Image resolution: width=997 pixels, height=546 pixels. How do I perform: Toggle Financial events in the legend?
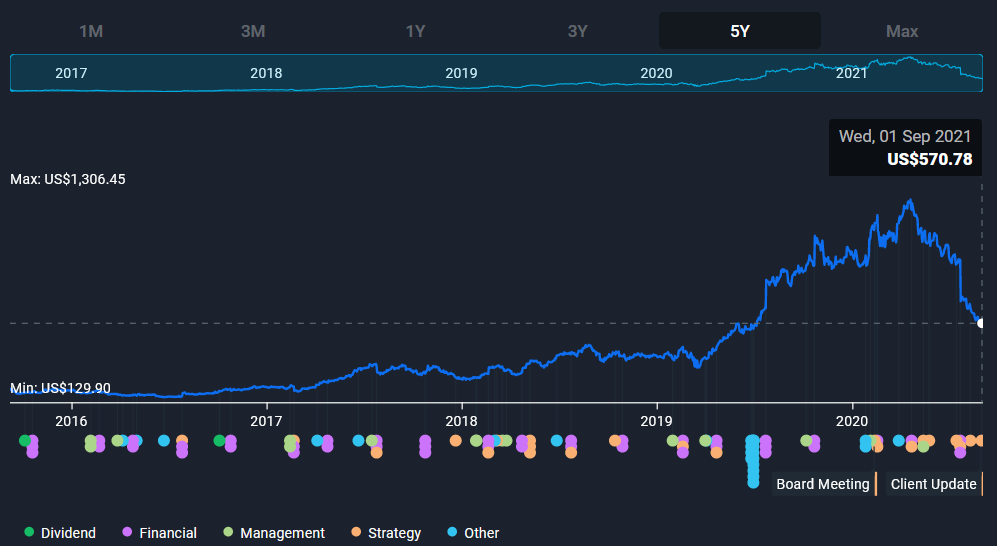[160, 533]
